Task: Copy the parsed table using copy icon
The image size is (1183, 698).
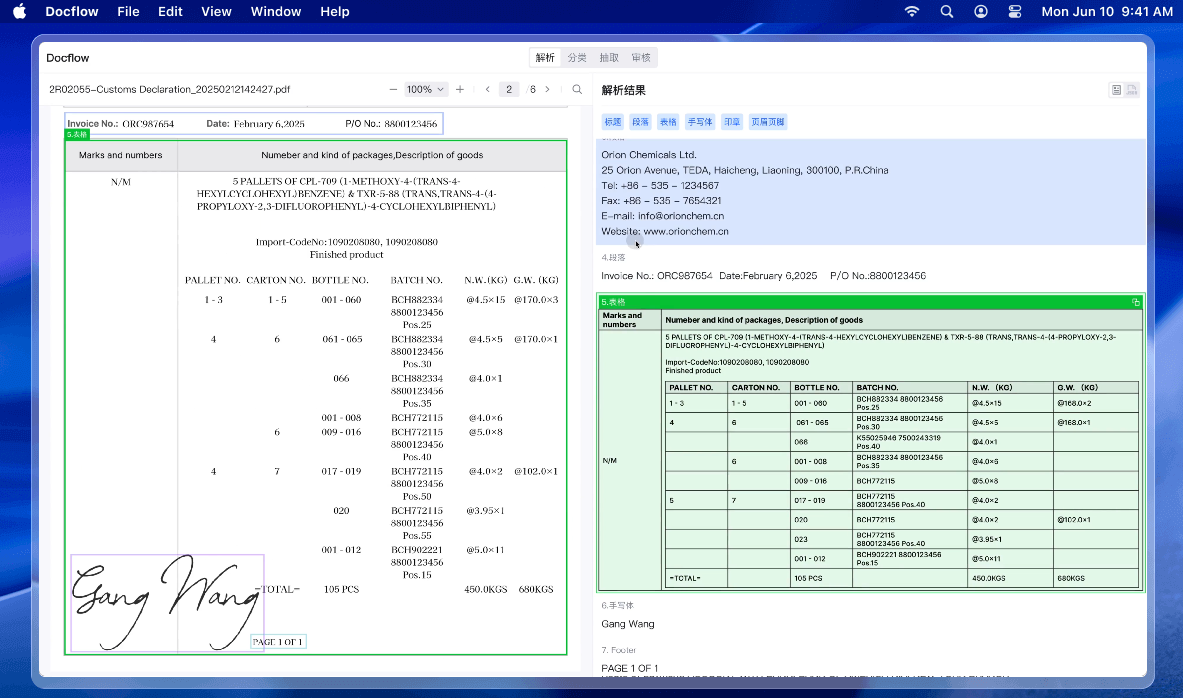Action: 1135,301
